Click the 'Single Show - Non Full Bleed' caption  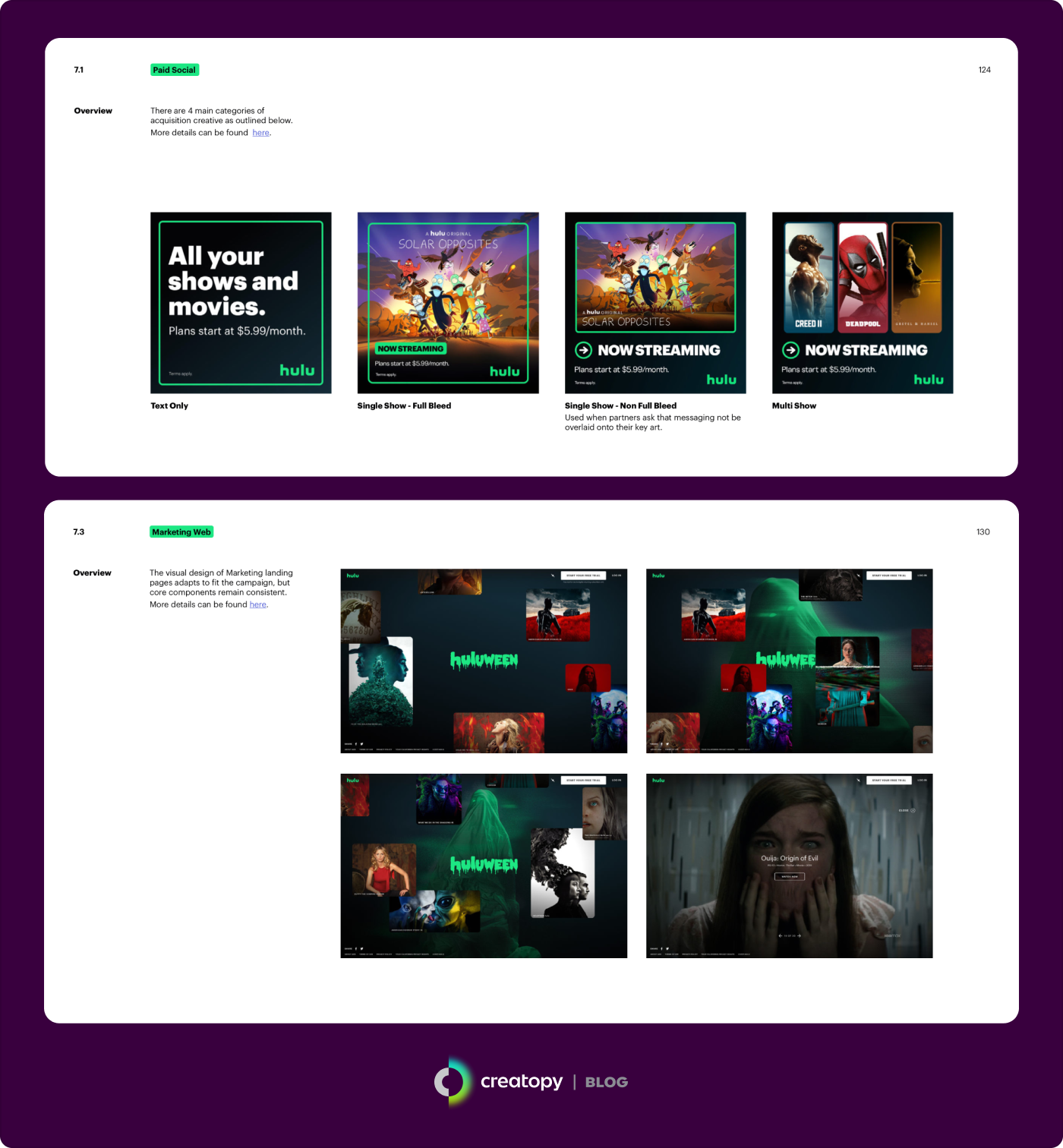620,406
